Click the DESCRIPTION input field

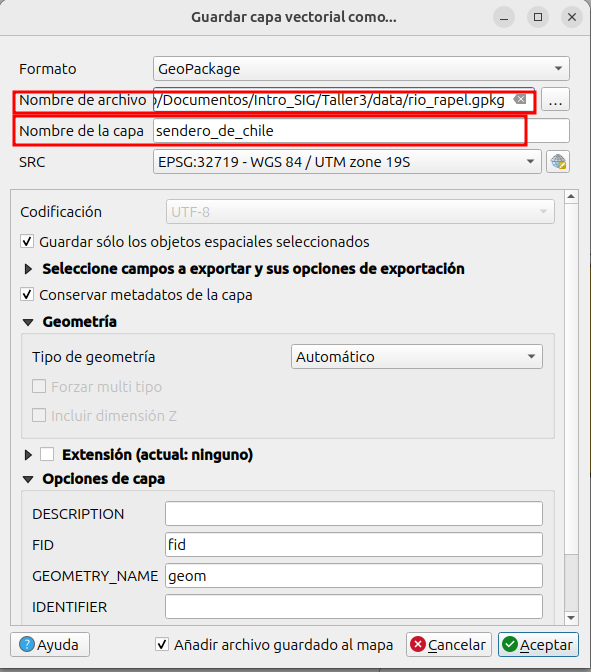coord(354,513)
